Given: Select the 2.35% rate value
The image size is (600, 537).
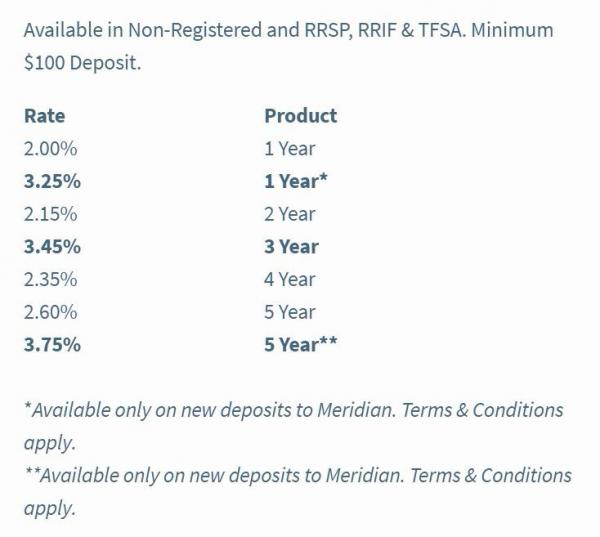Looking at the screenshot, I should point(50,279).
